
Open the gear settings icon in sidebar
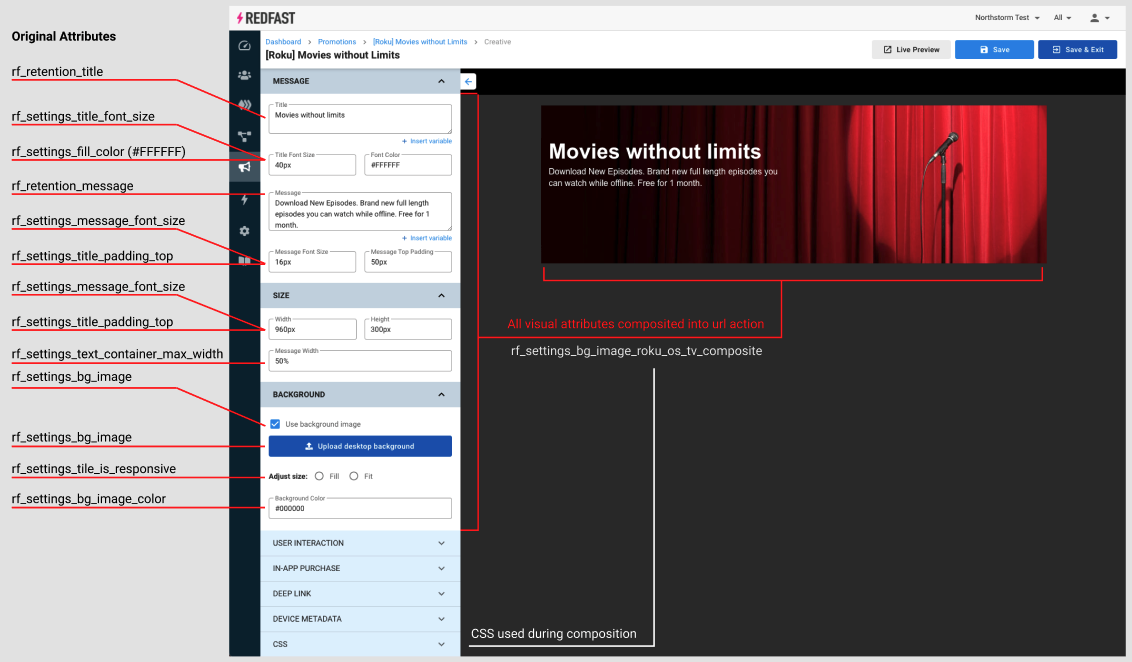coord(244,231)
